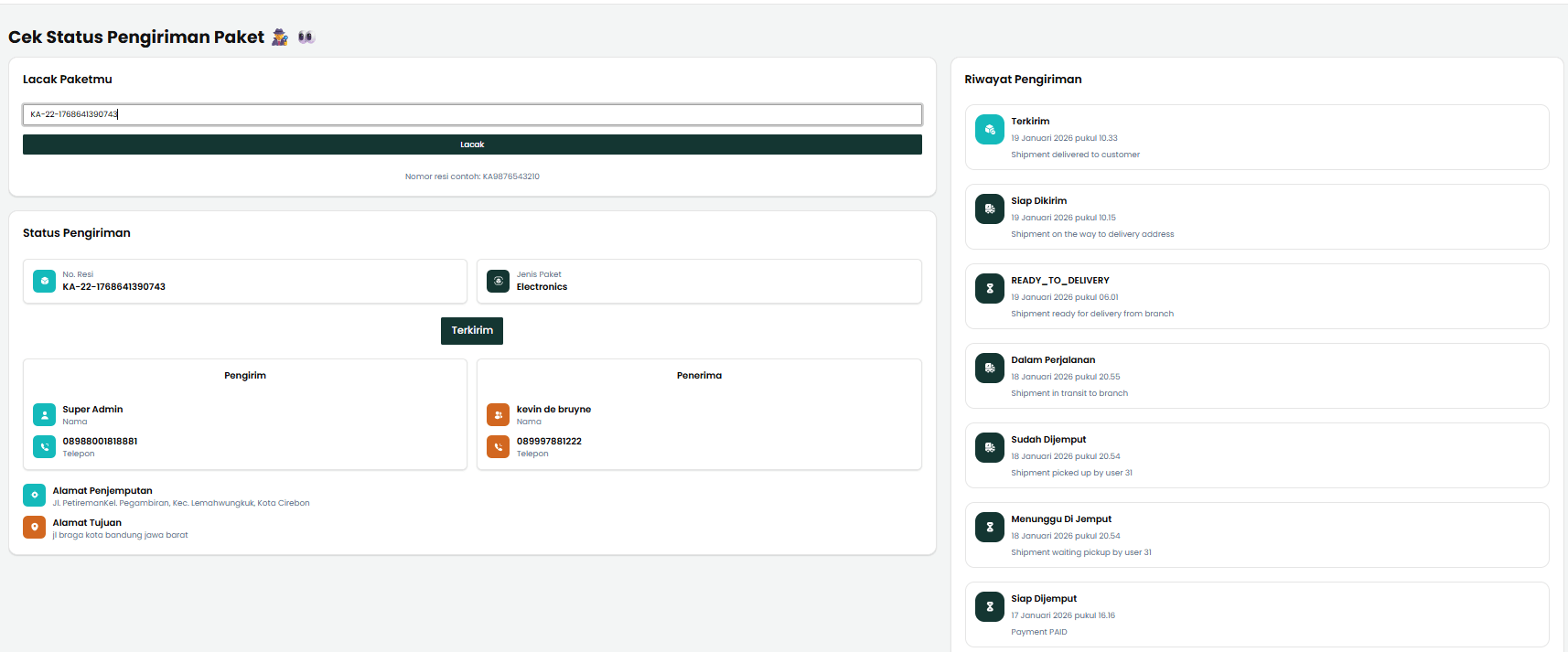The image size is (1568, 652).
Task: Click the Dalam Perjalanan history title
Action: pos(1053,360)
